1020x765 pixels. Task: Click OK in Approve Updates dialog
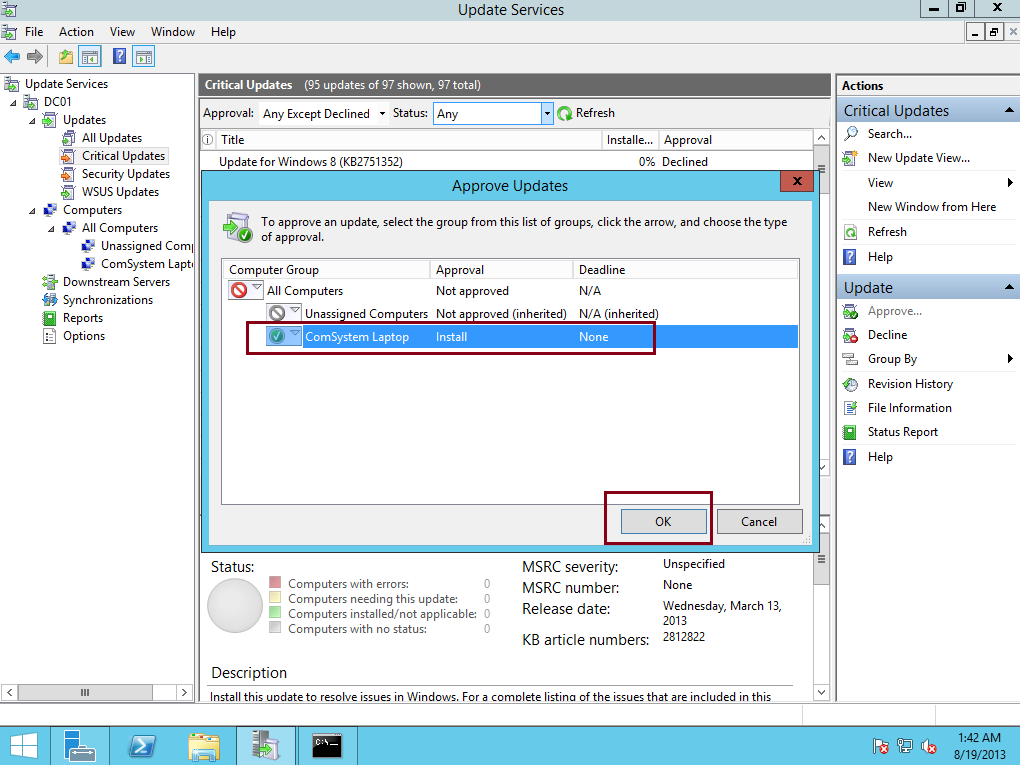[x=663, y=522]
